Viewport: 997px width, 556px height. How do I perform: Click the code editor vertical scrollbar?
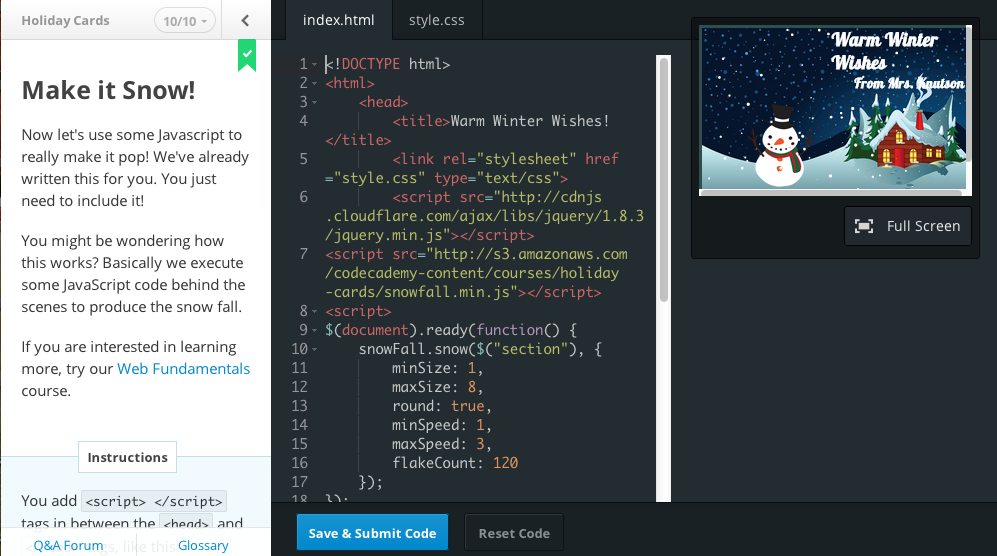pos(664,180)
